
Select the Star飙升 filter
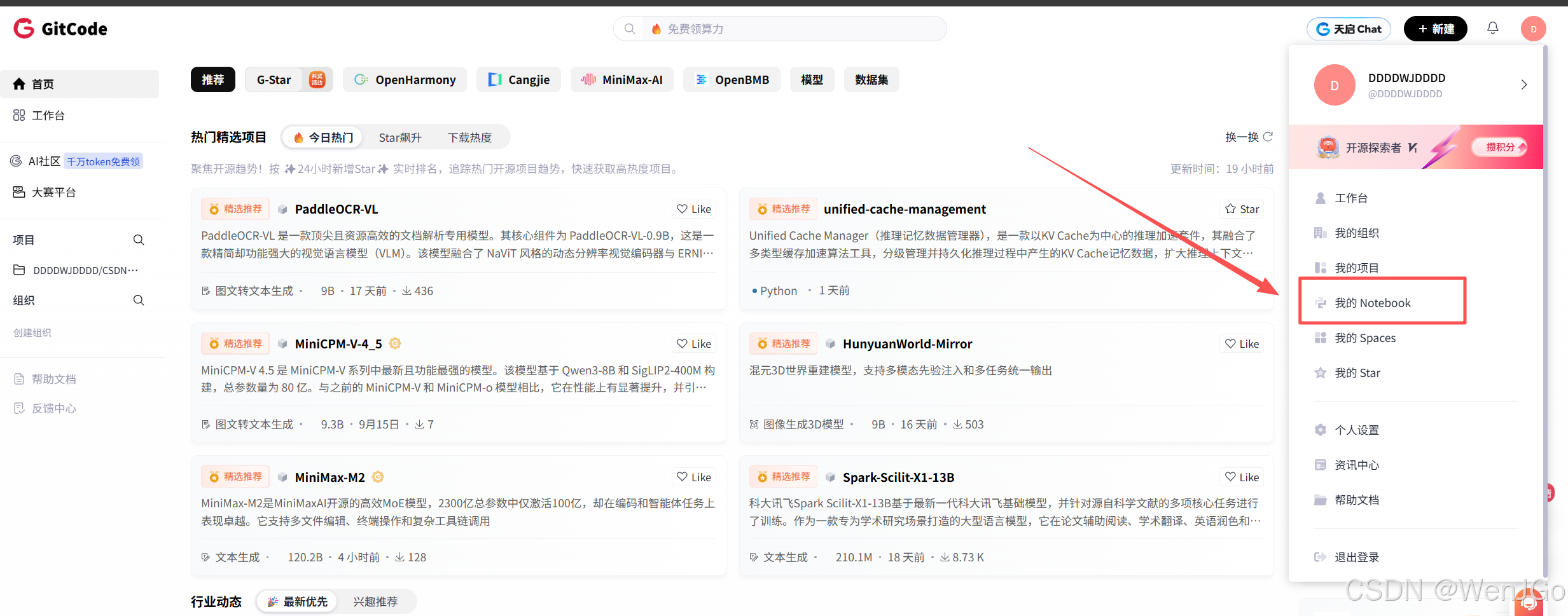point(400,137)
